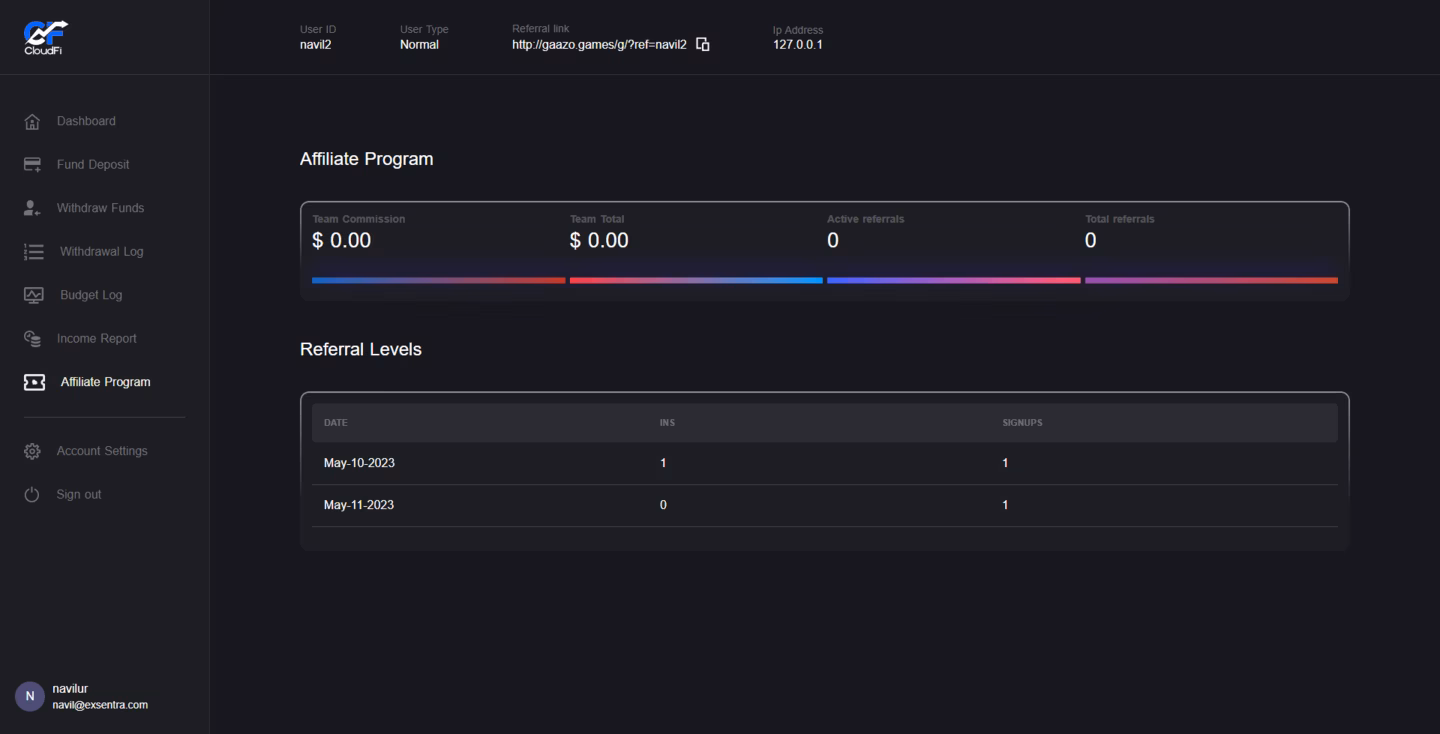Click the May-10-2023 table row

[x=824, y=463]
